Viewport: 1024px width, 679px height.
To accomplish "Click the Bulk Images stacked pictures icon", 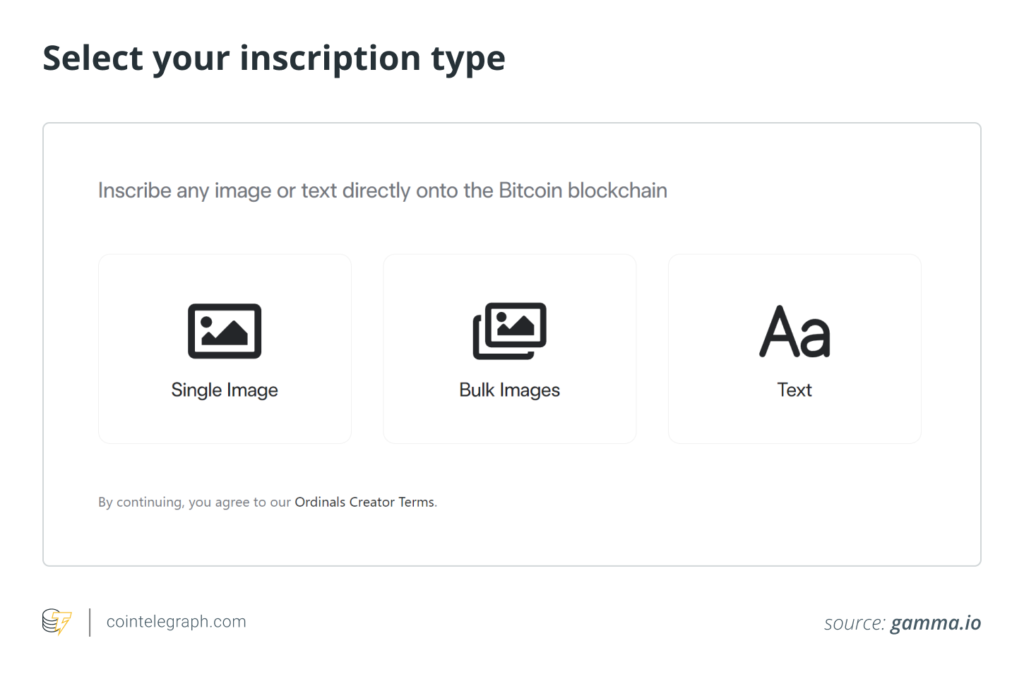I will (x=509, y=331).
